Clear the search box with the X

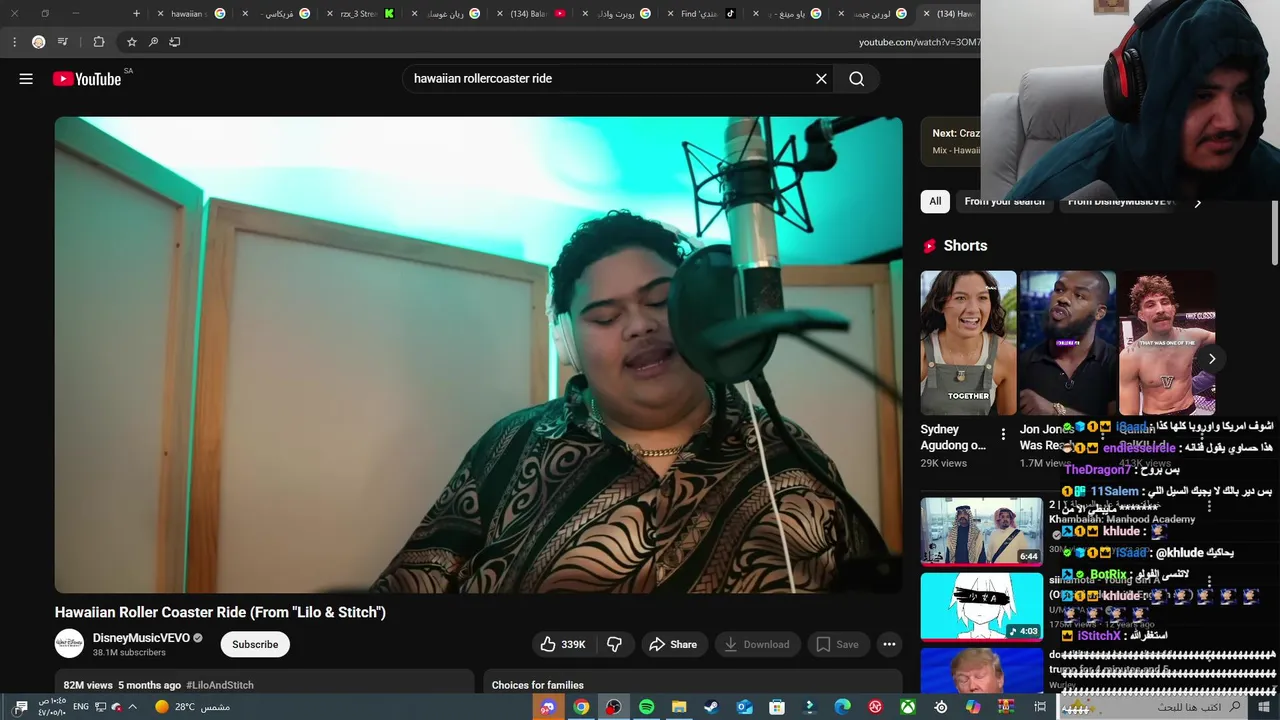point(821,79)
